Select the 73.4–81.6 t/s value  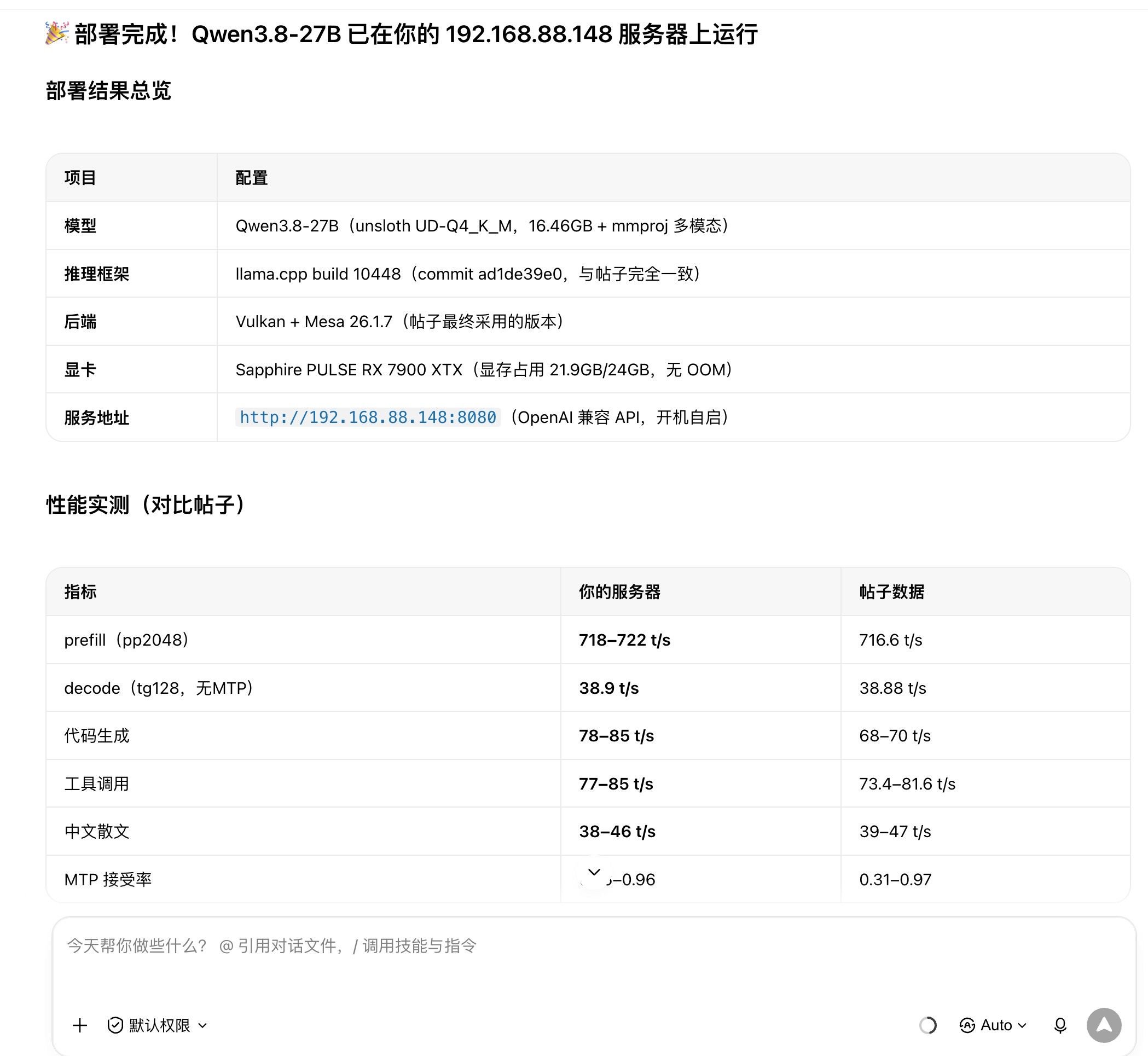click(x=907, y=784)
